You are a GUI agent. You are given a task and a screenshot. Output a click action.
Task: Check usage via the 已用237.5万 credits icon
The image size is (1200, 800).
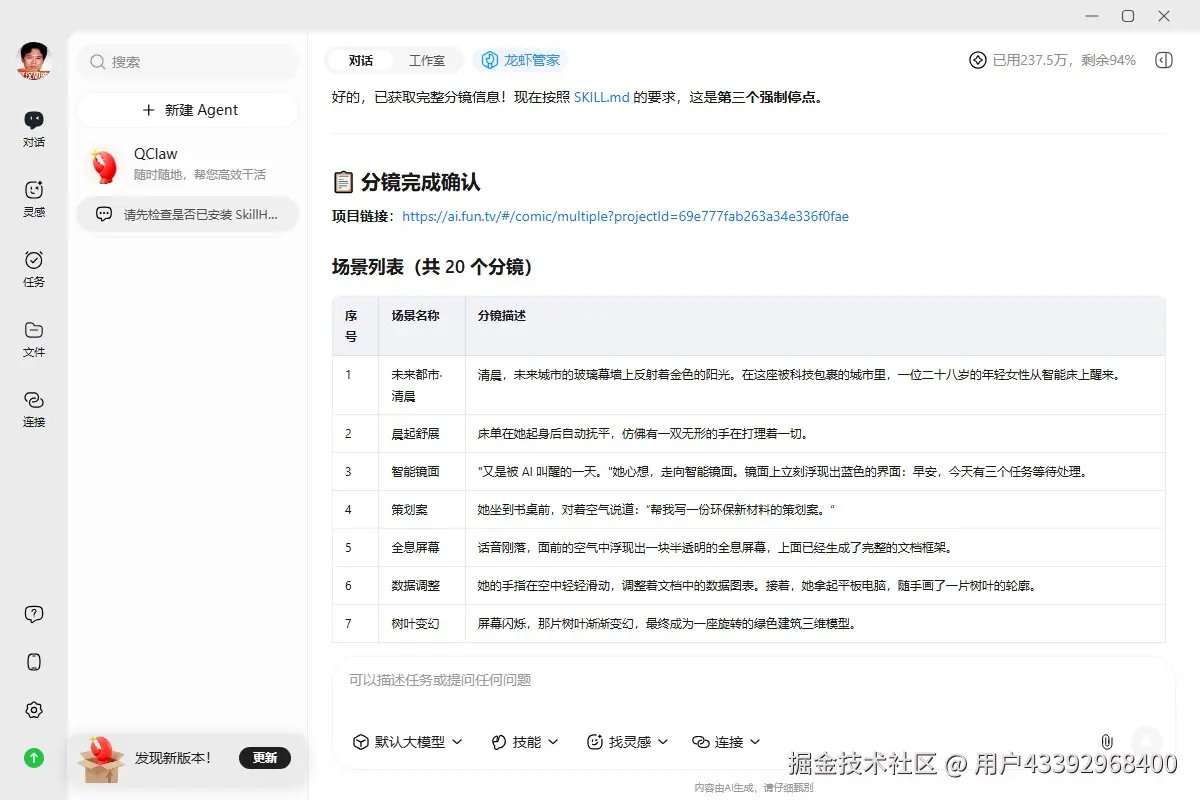coord(977,60)
